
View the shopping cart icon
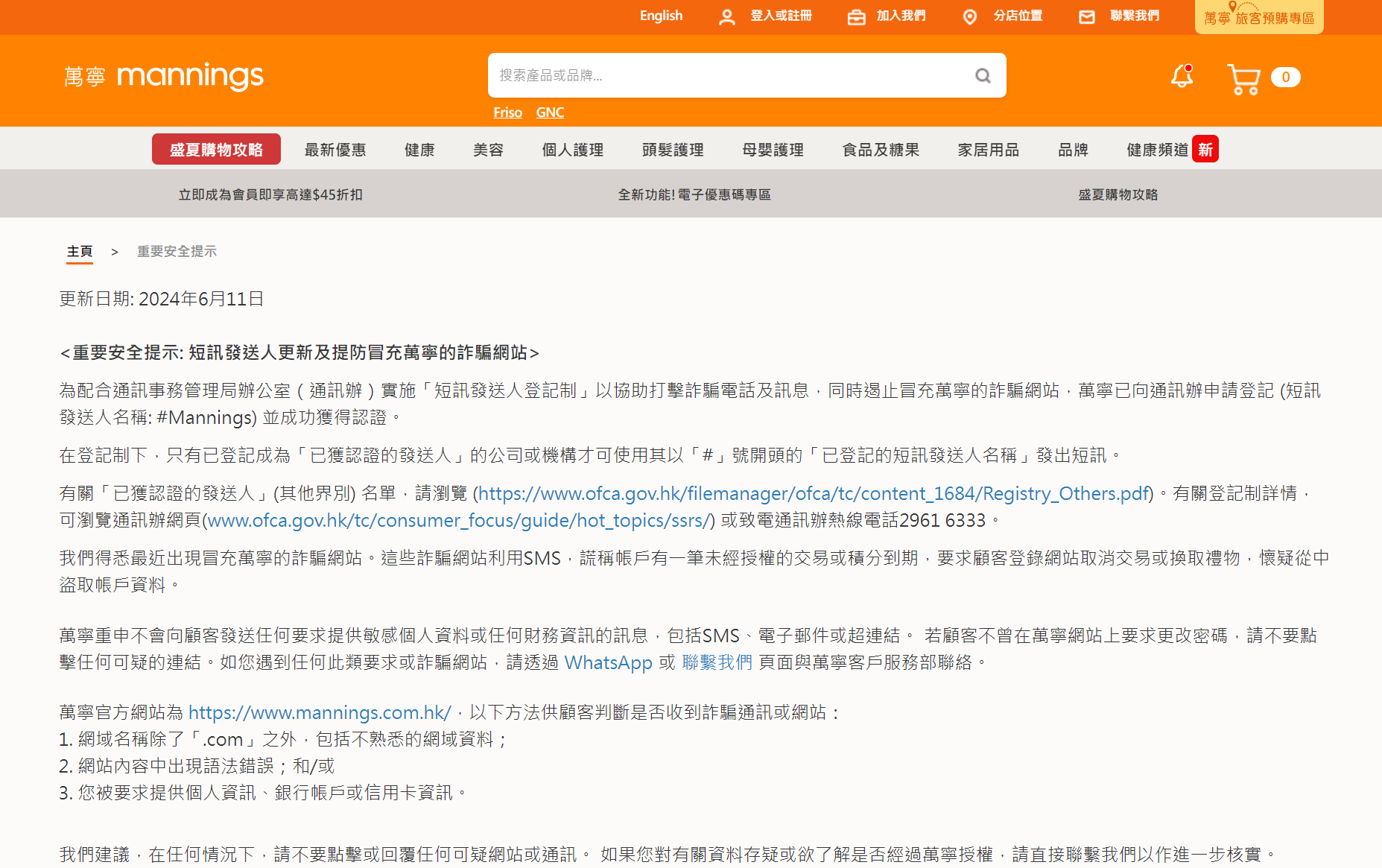click(1243, 77)
